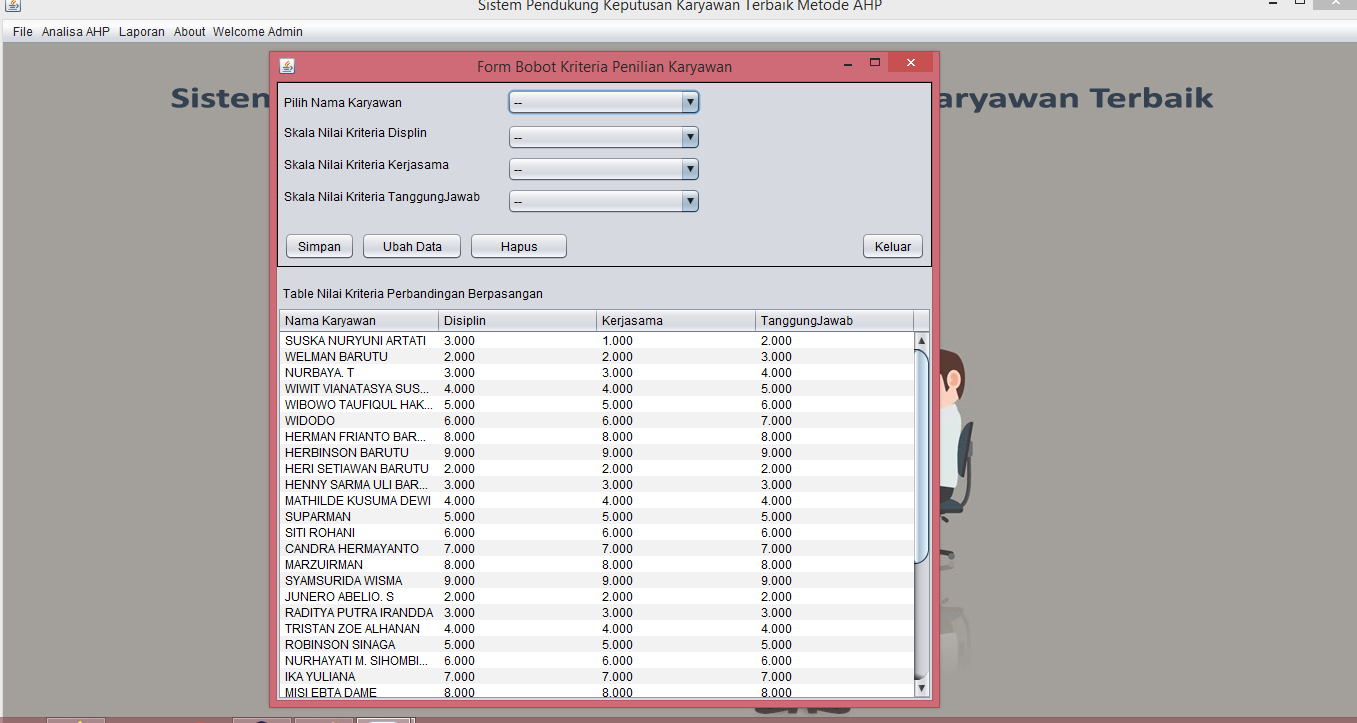Open the Analisa AHP menu

75,31
